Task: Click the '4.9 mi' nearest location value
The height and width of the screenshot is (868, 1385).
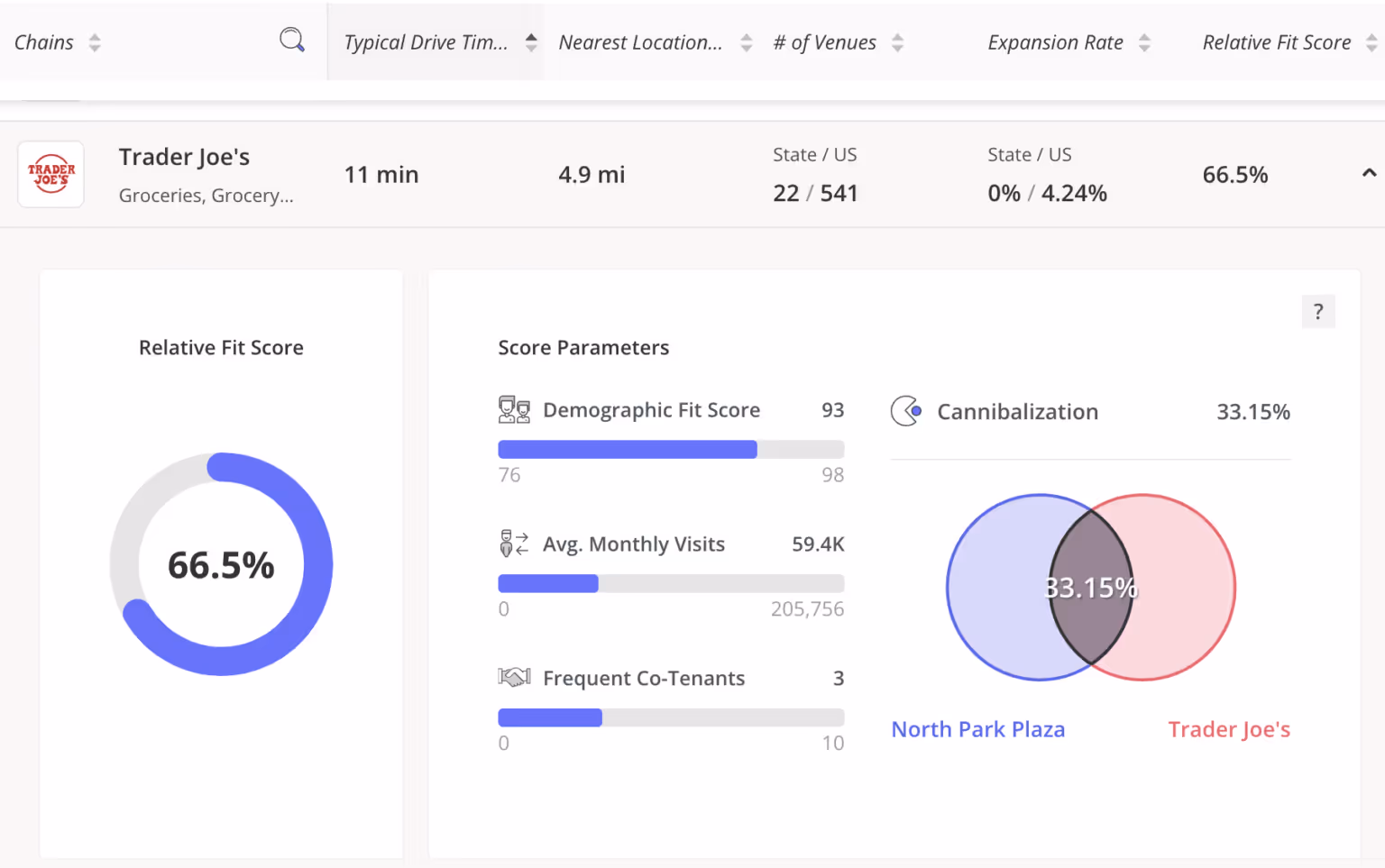Action: coord(592,174)
